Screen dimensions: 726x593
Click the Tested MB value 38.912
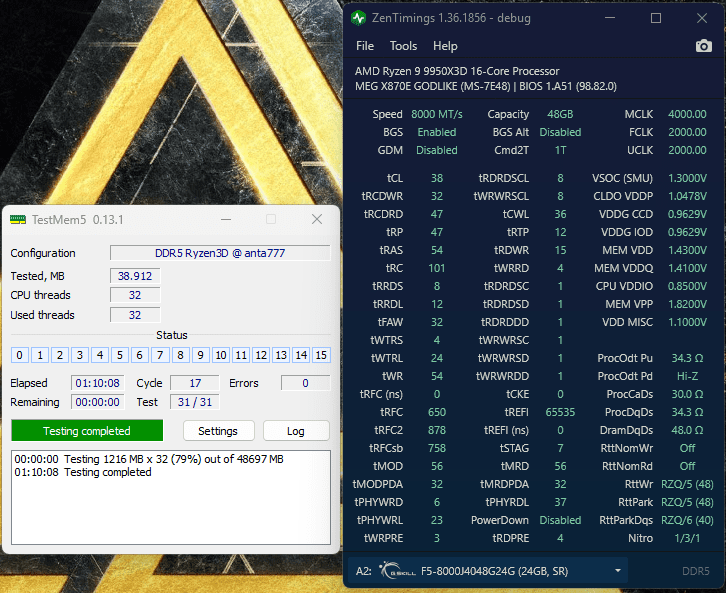click(x=135, y=276)
